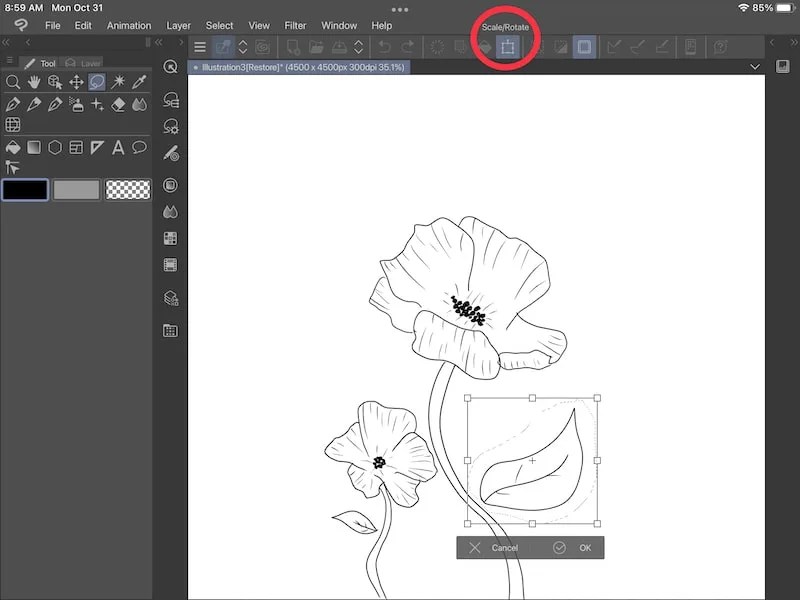Select the Eraser tool
This screenshot has height=600, width=800.
tap(118, 105)
